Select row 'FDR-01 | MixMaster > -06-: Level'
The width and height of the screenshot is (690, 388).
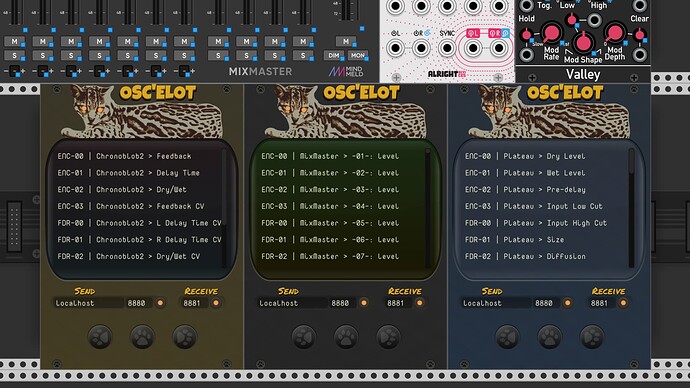point(330,240)
